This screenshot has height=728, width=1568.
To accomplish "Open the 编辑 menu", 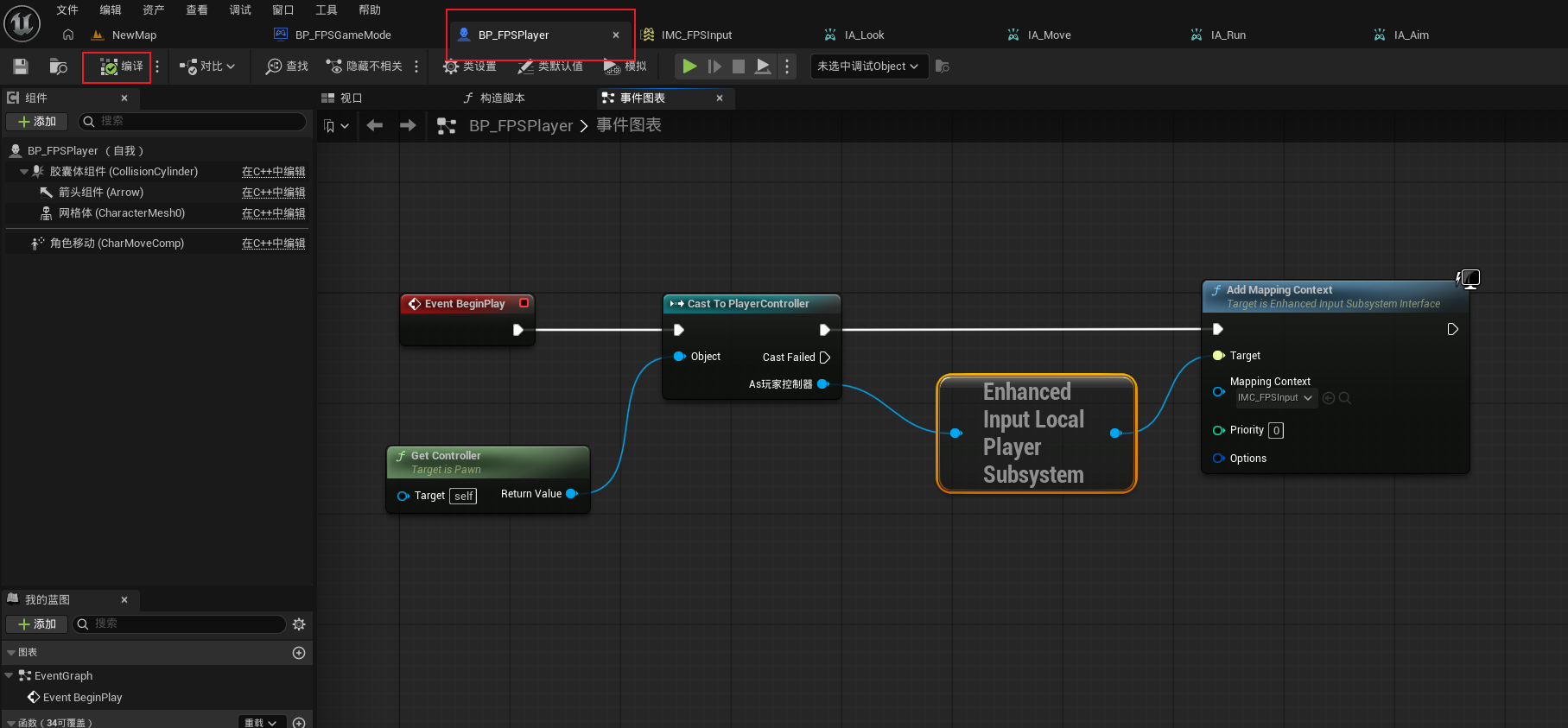I will [x=111, y=10].
